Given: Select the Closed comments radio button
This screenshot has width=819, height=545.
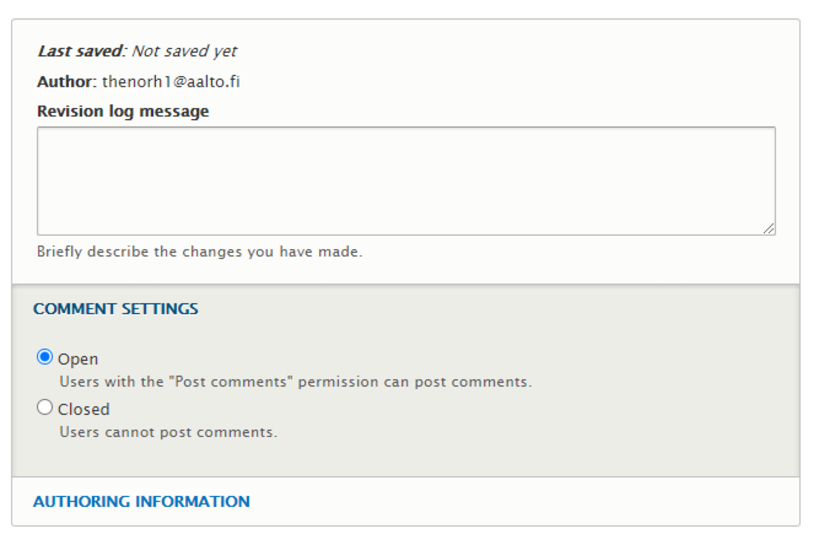Looking at the screenshot, I should pos(45,407).
